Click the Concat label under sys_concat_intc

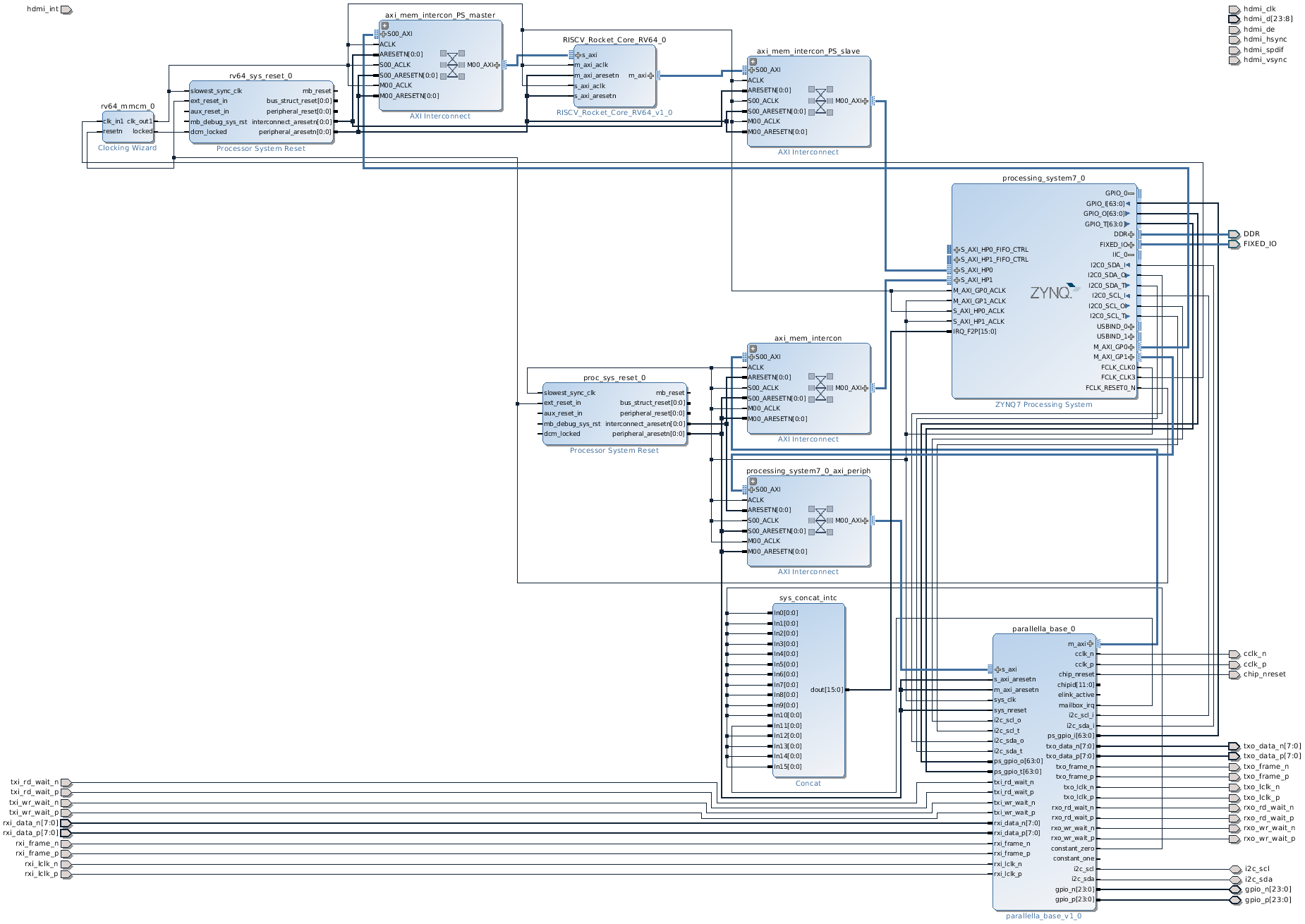point(808,784)
